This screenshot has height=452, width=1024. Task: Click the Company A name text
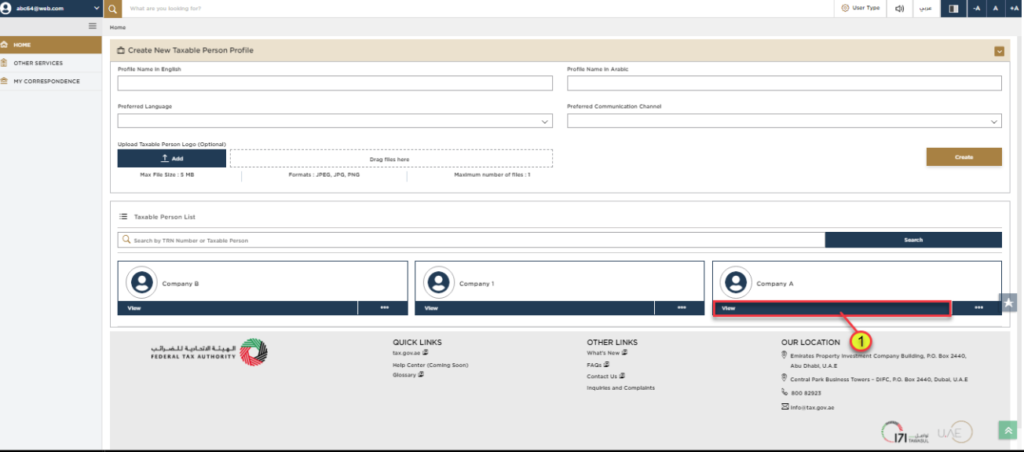775,284
